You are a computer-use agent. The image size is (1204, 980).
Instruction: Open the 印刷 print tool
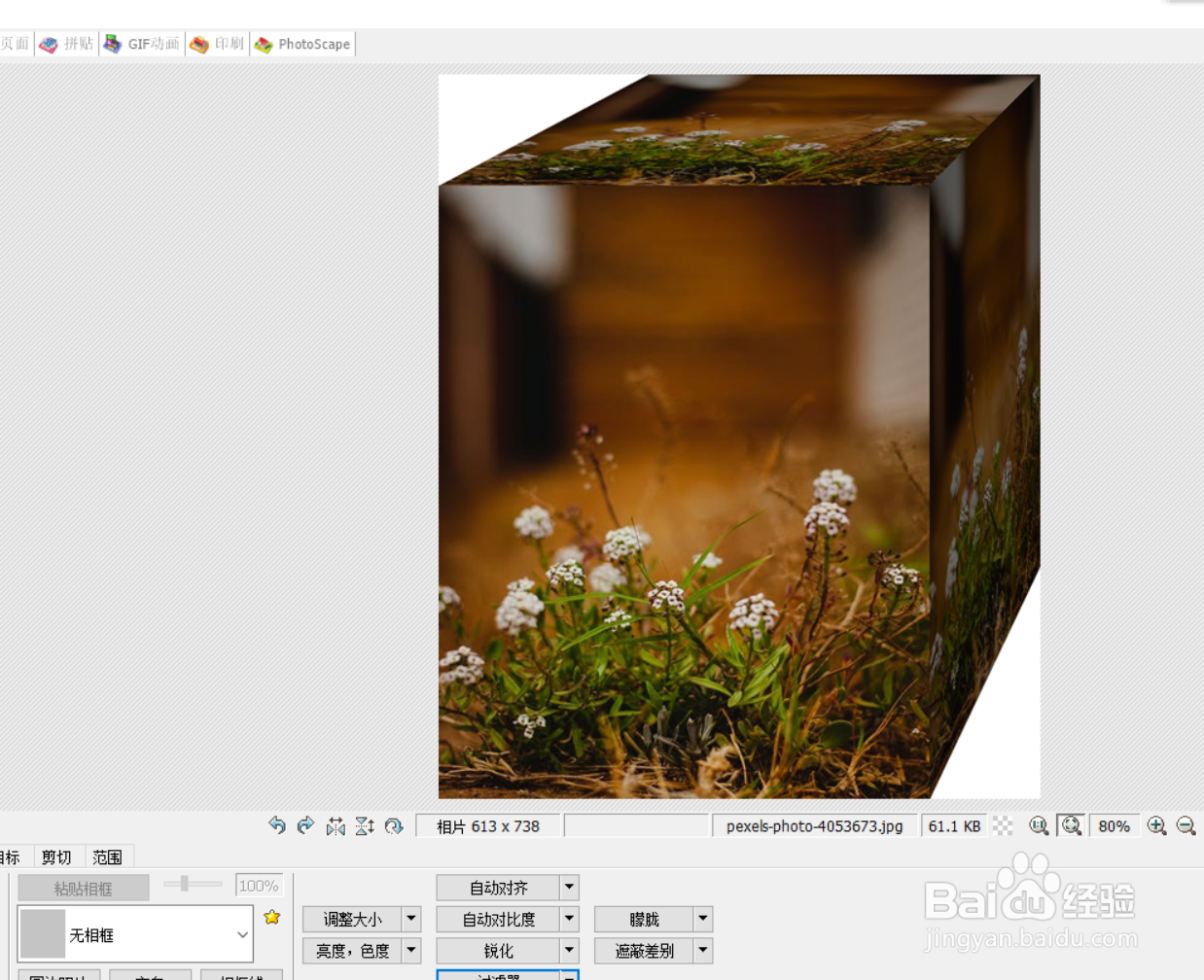pos(217,43)
